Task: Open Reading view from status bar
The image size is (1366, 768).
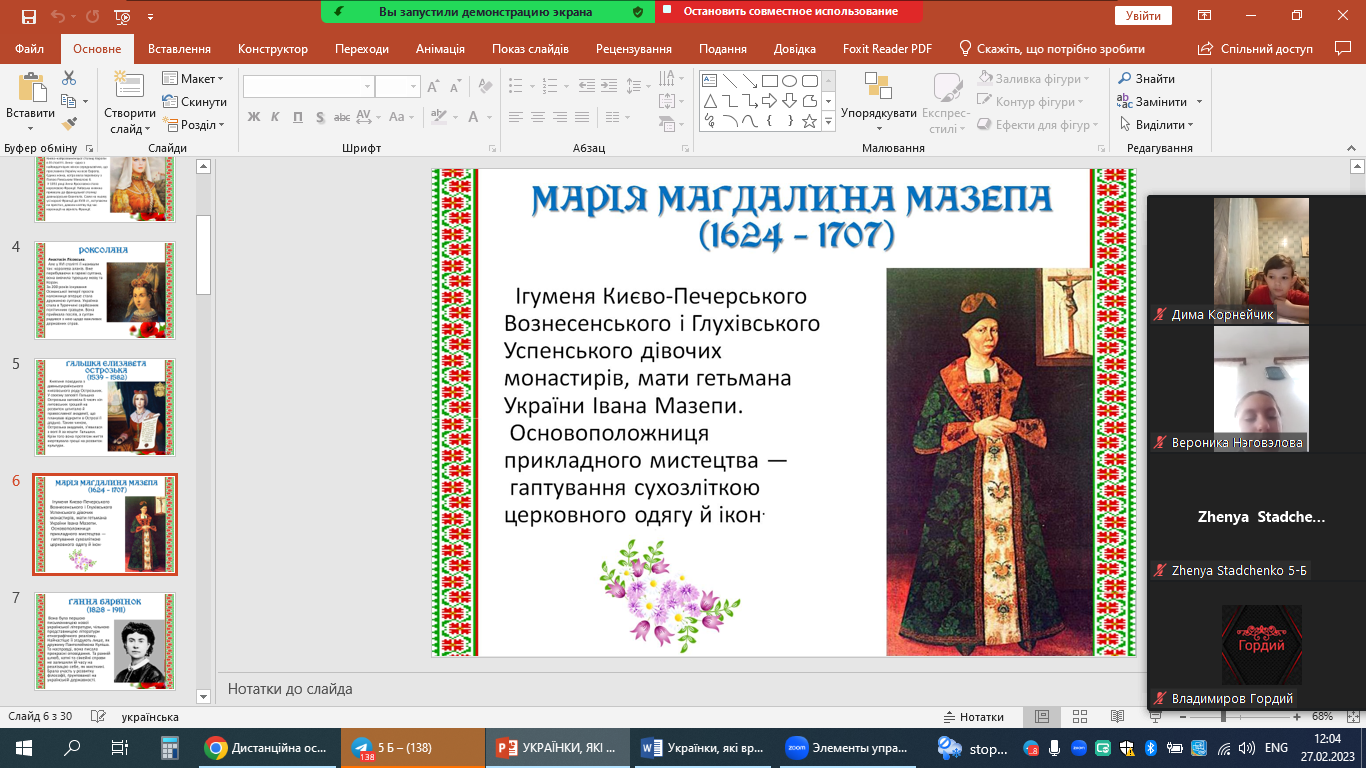Action: (x=1116, y=717)
